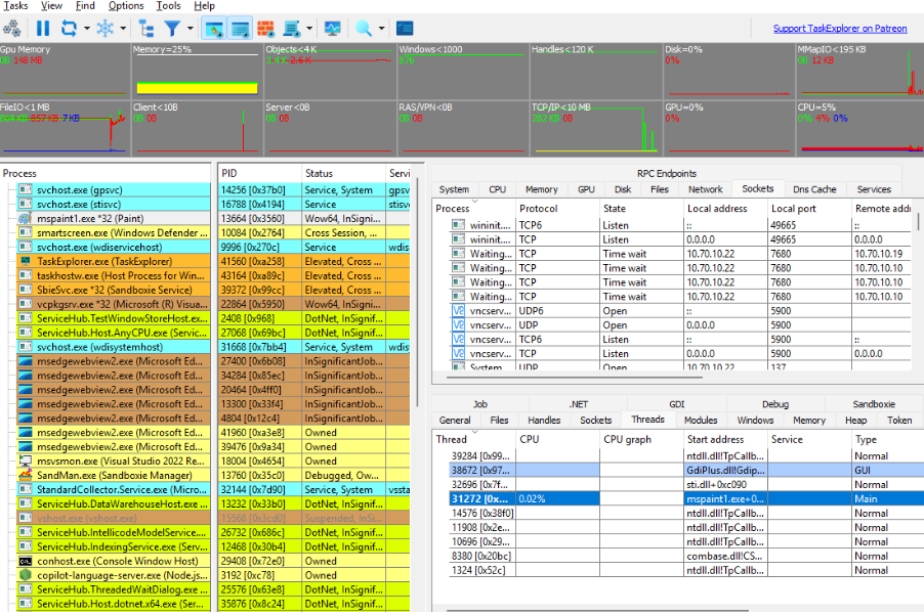This screenshot has width=924, height=612.
Task: Click the magnifying glass find icon
Action: click(364, 29)
